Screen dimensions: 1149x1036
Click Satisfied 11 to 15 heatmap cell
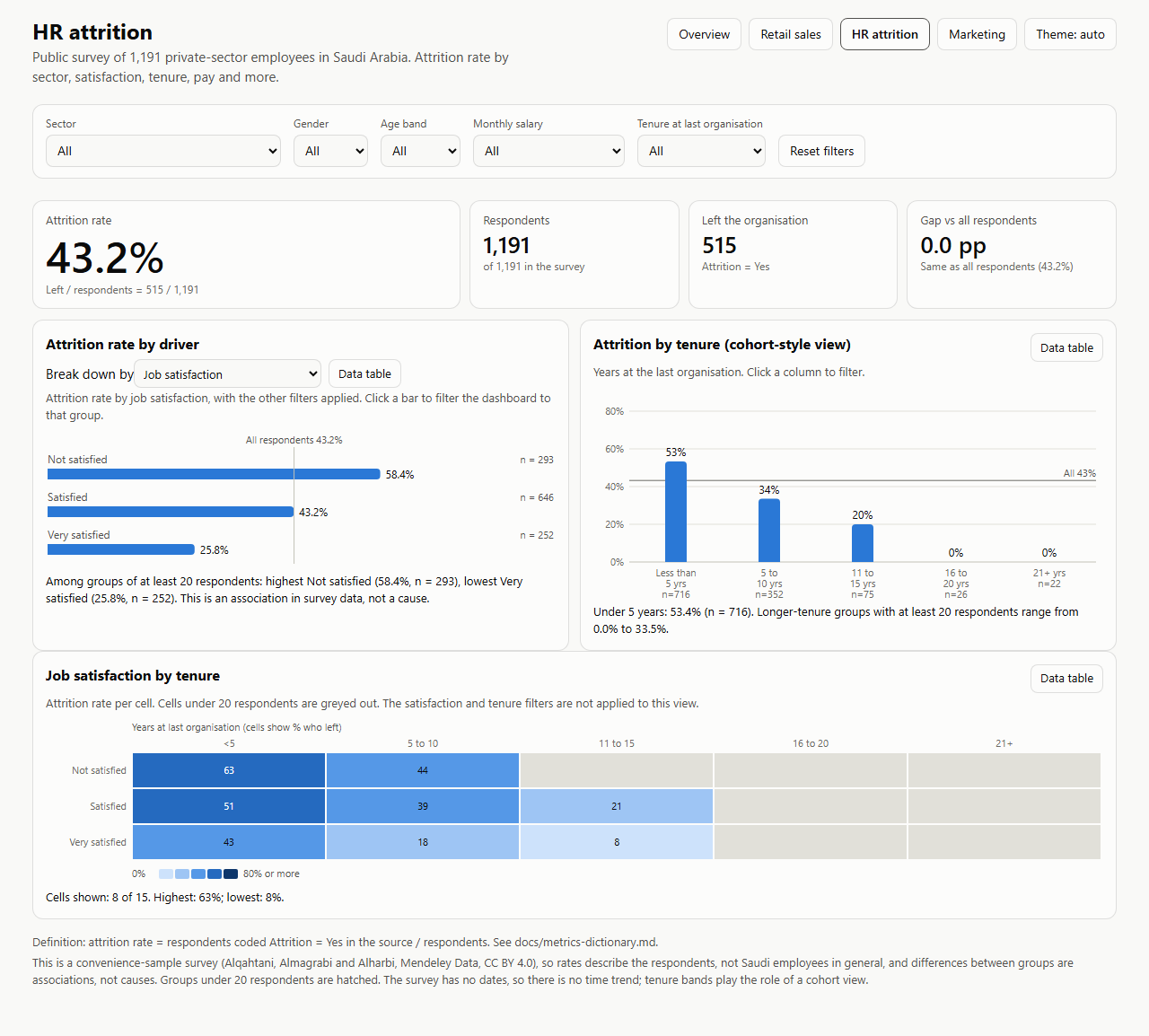(617, 806)
